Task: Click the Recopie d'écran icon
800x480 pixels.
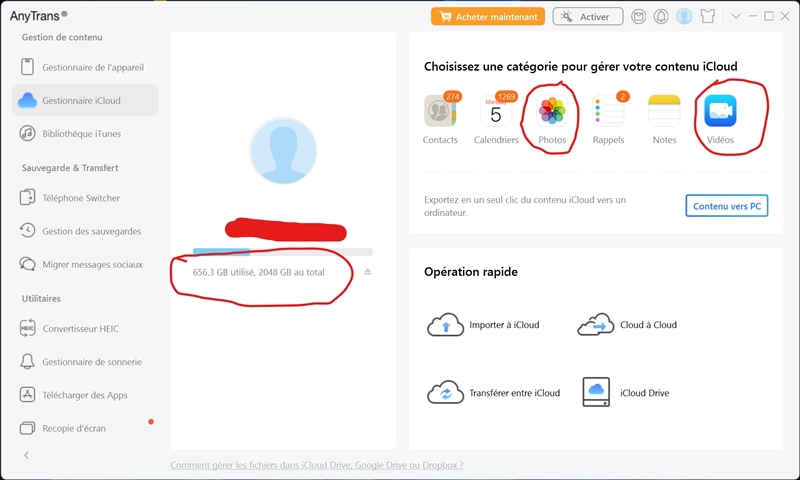Action: (x=27, y=428)
